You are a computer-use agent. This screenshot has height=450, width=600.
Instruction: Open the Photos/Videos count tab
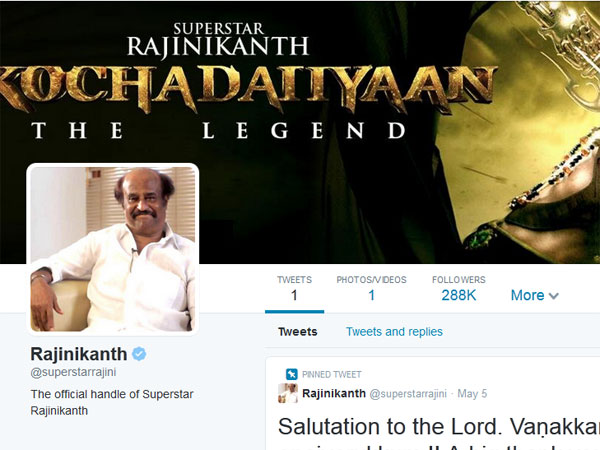(372, 289)
